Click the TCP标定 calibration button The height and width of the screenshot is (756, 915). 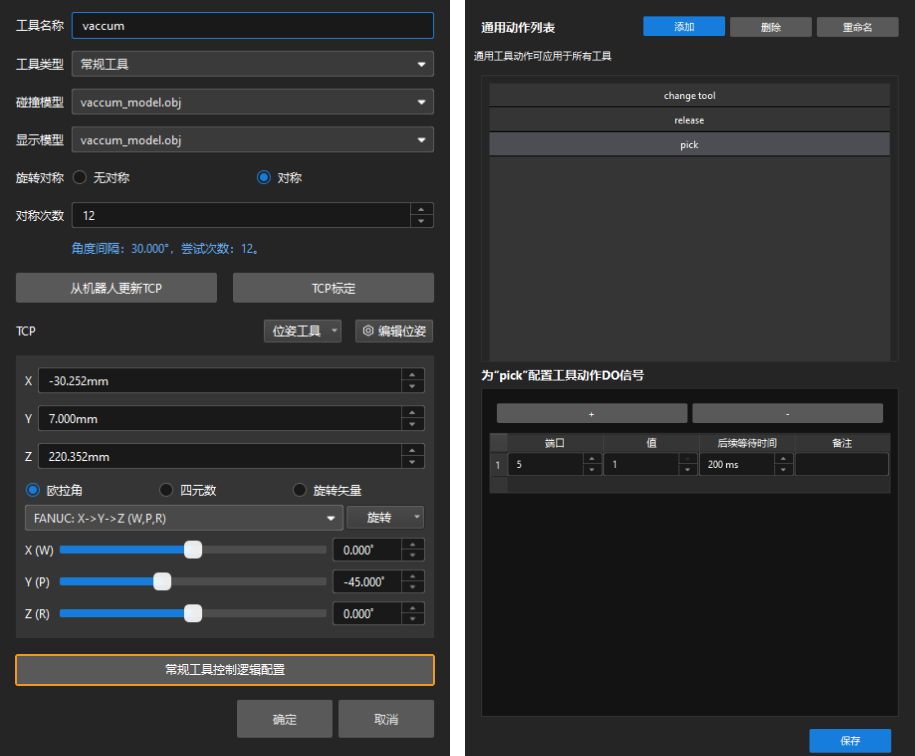click(334, 287)
